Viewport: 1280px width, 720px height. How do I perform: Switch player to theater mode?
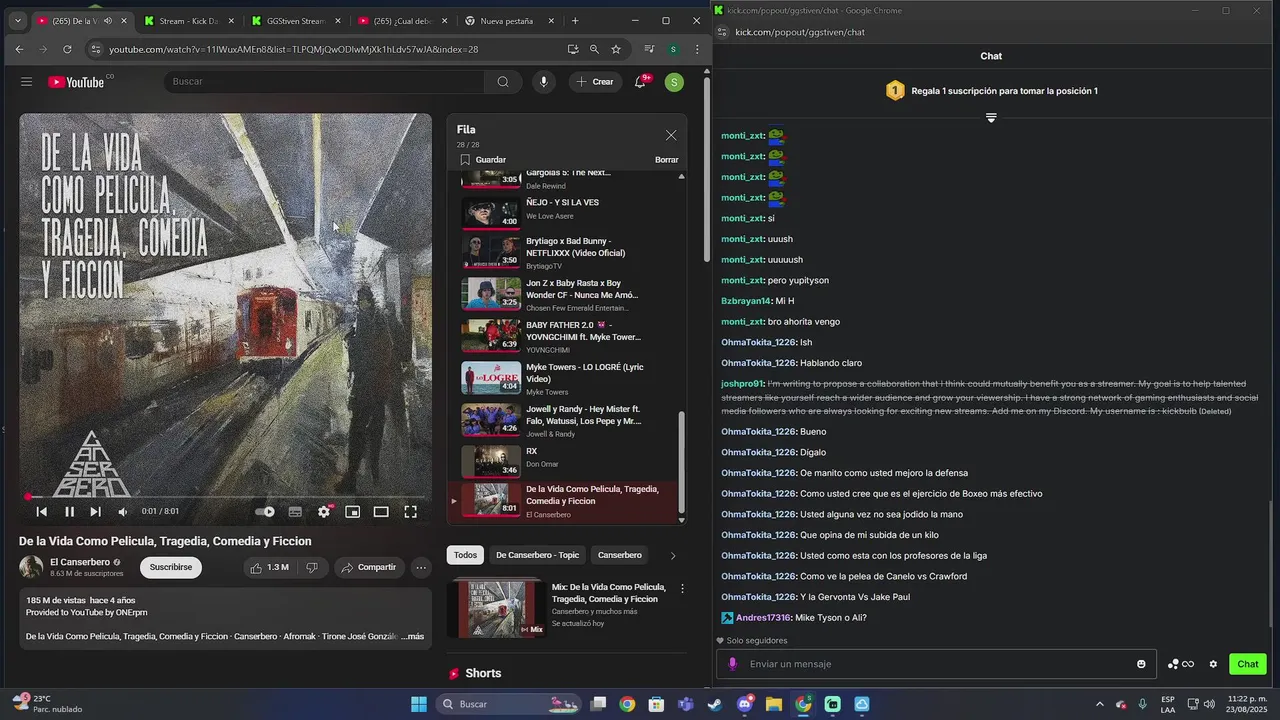[381, 512]
